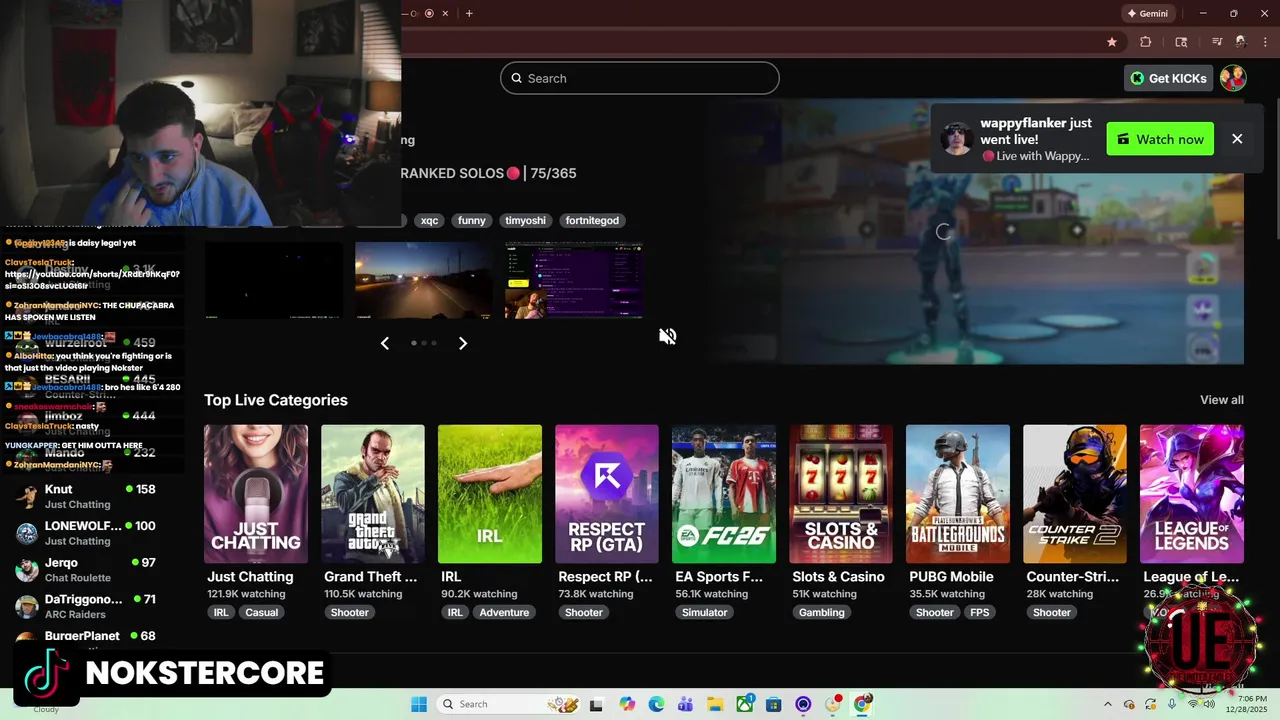This screenshot has height=720, width=1280.
Task: Click the Shooter tag under Grand Theft Auto
Action: (350, 612)
